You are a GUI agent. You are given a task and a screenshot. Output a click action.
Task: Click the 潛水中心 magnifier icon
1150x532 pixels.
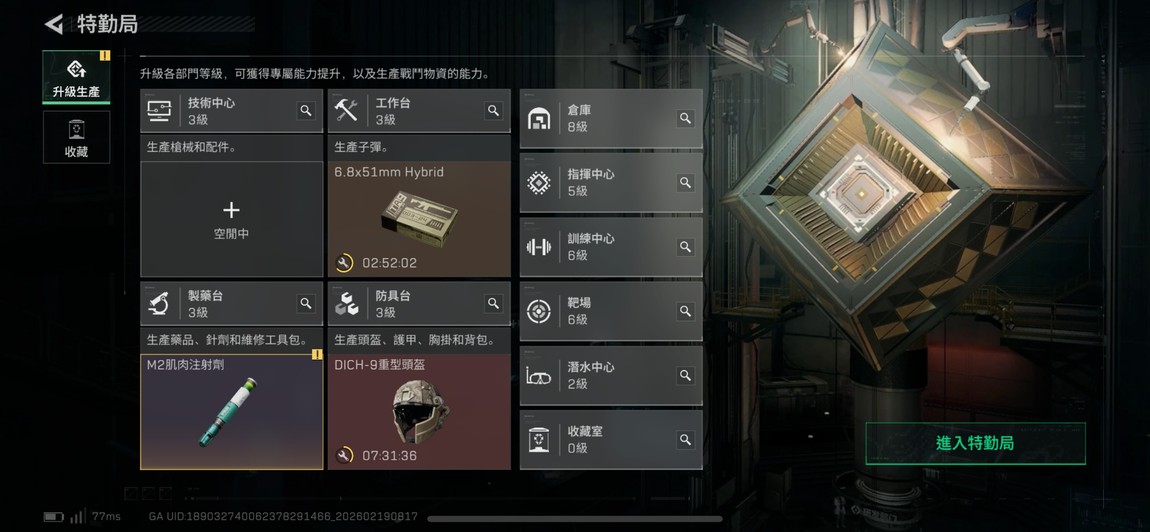pos(685,375)
